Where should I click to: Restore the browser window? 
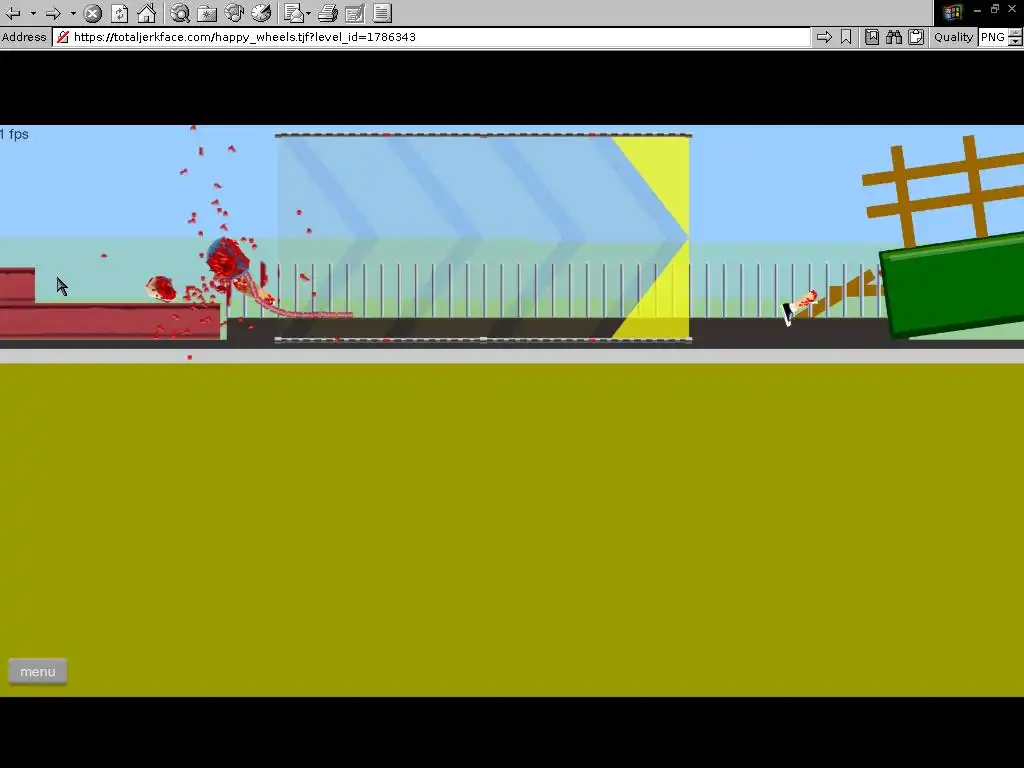[x=995, y=9]
